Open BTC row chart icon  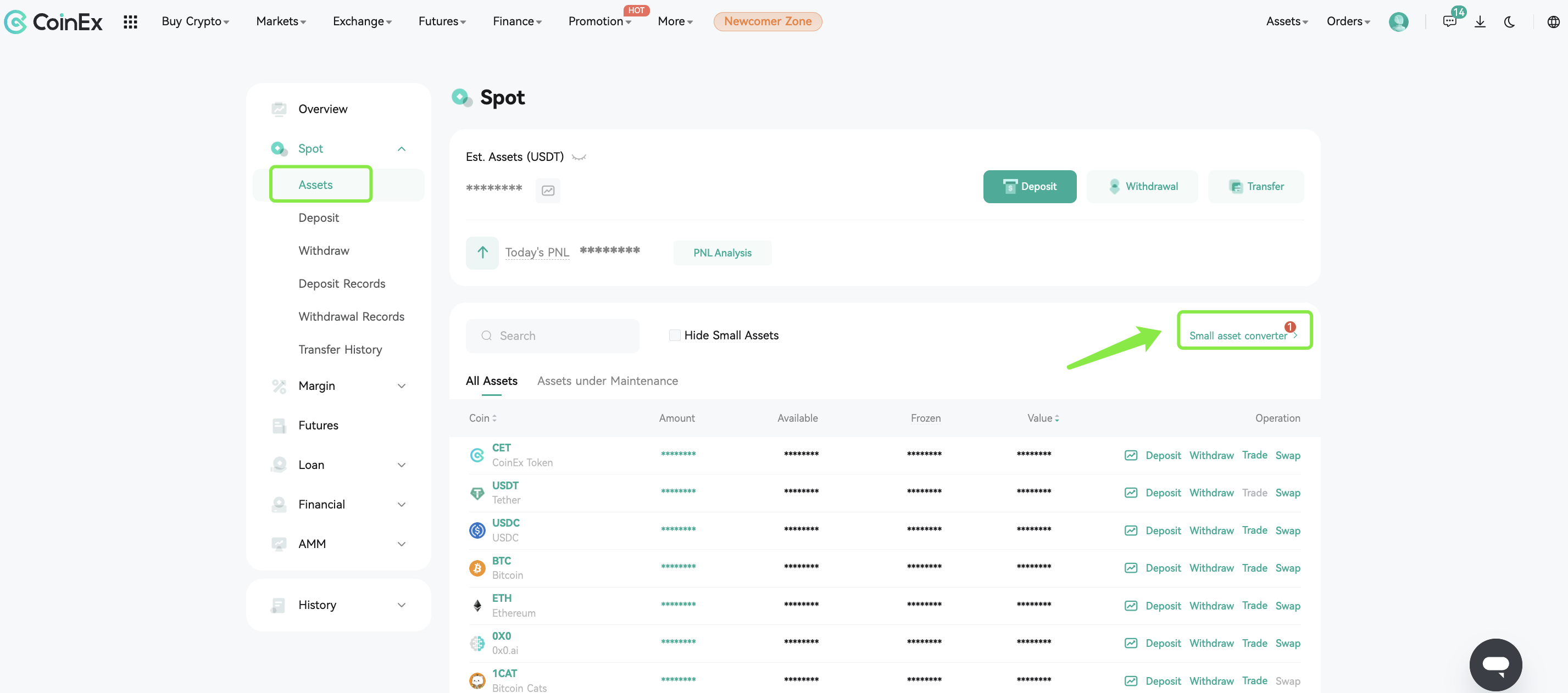[x=1130, y=568]
